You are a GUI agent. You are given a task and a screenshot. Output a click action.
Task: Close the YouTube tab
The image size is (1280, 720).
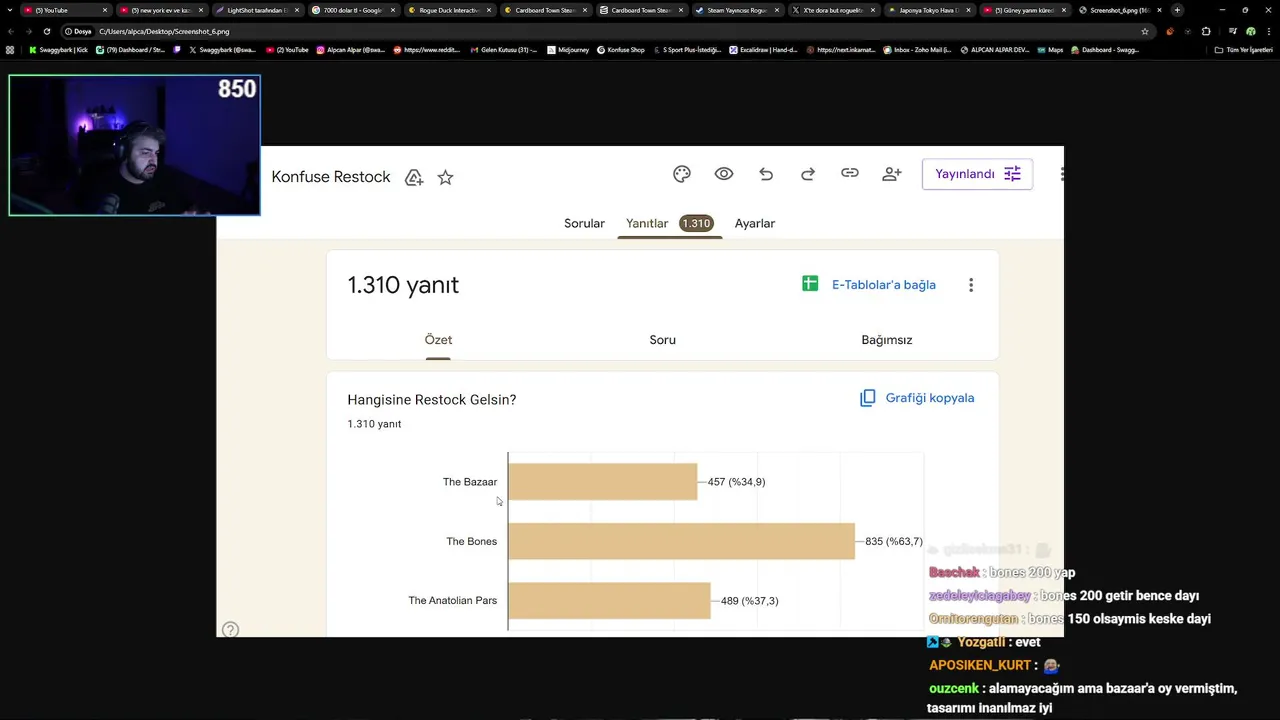(x=104, y=10)
